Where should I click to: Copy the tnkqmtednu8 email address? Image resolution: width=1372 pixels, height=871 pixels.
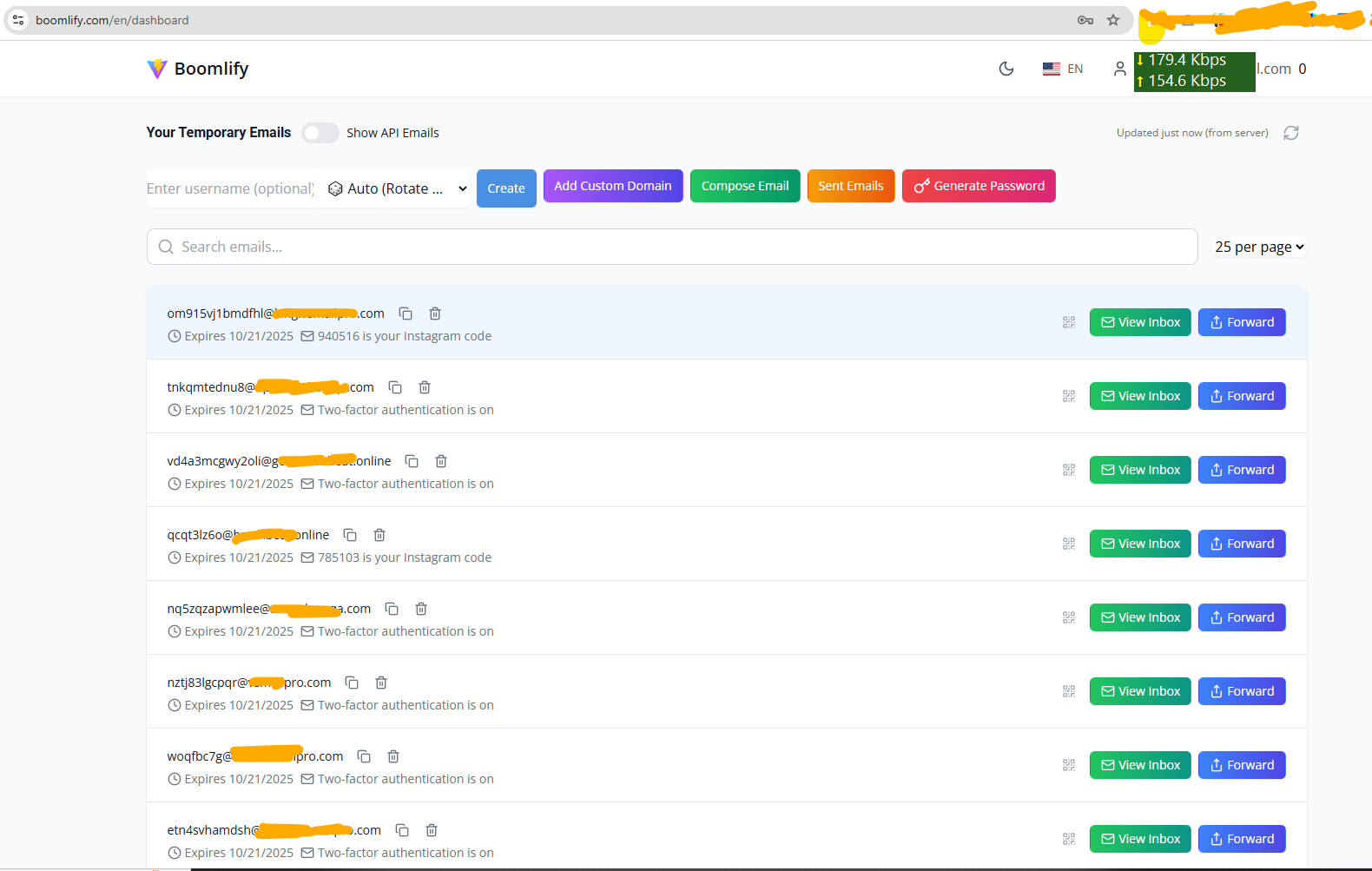[395, 387]
